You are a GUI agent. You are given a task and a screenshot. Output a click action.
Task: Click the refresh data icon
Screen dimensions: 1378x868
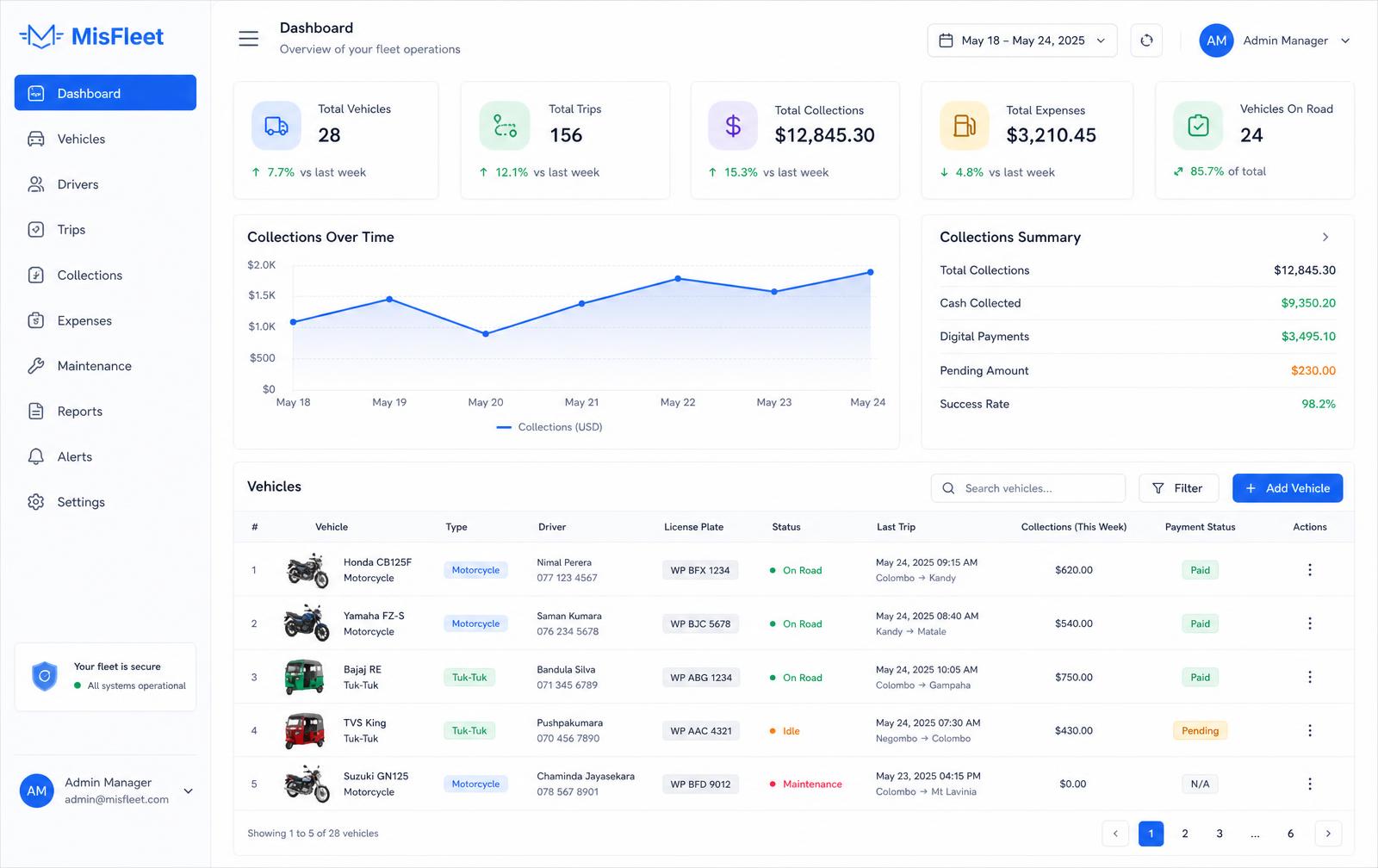[1146, 40]
